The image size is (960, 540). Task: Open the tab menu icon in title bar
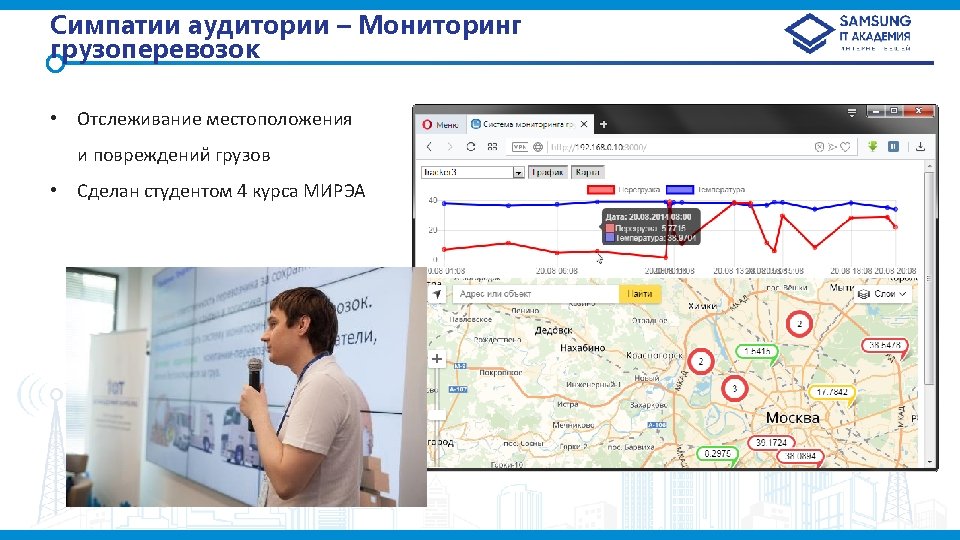852,112
